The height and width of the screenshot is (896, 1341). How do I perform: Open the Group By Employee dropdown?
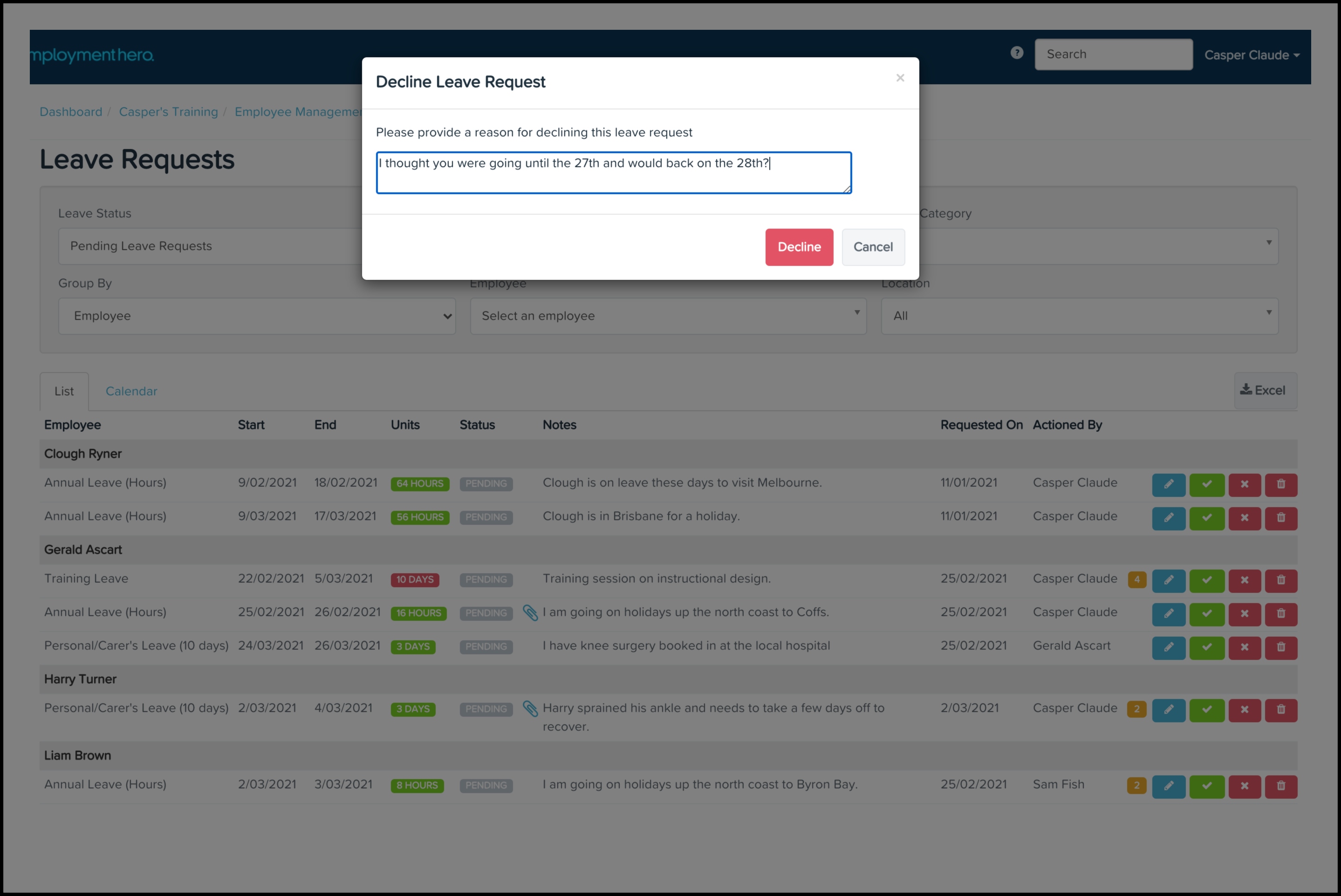click(257, 316)
